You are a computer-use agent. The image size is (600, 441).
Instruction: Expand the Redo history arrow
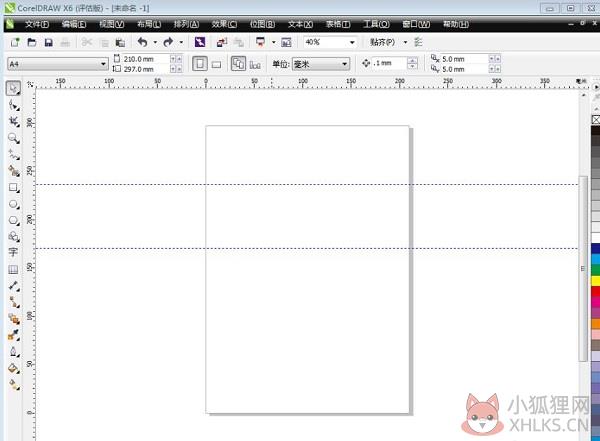click(x=181, y=42)
